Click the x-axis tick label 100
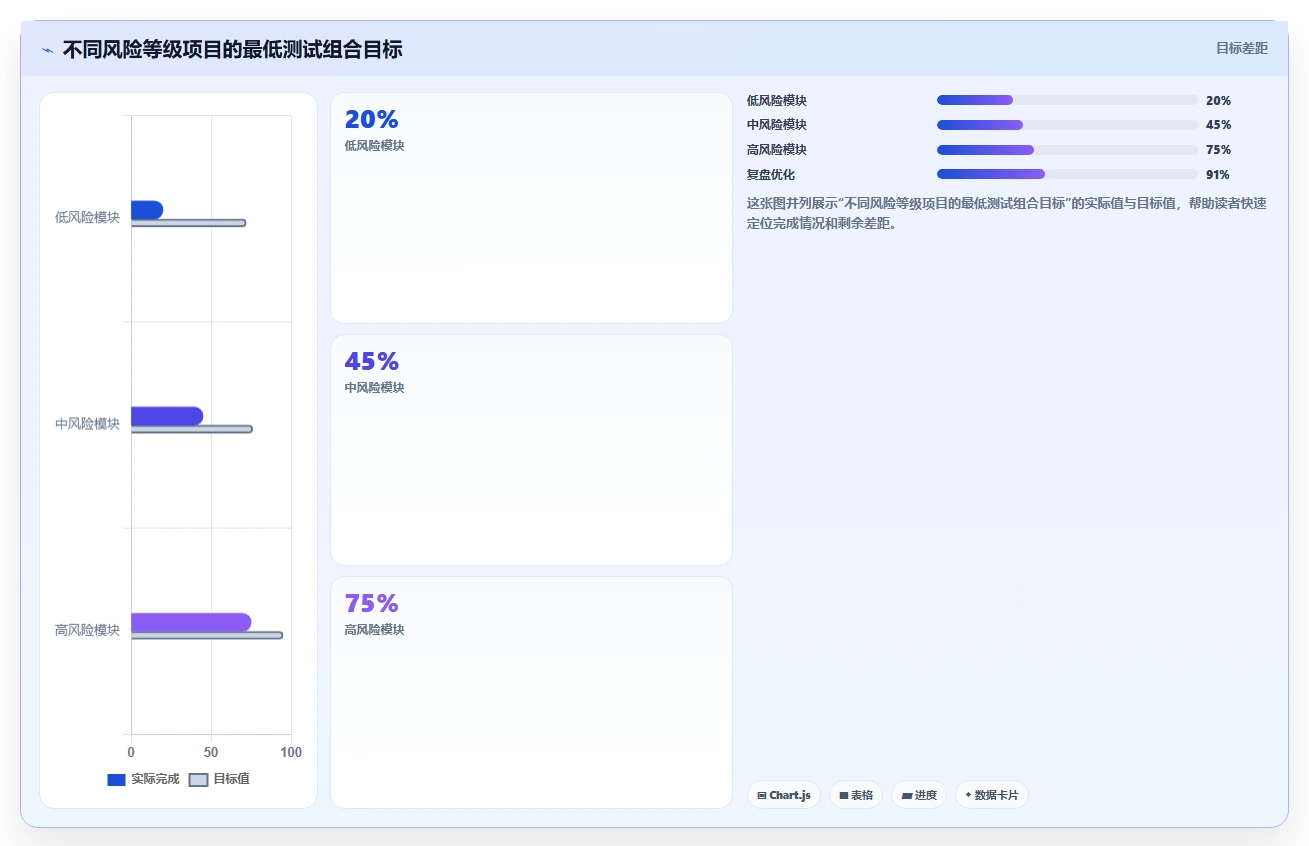 tap(291, 752)
